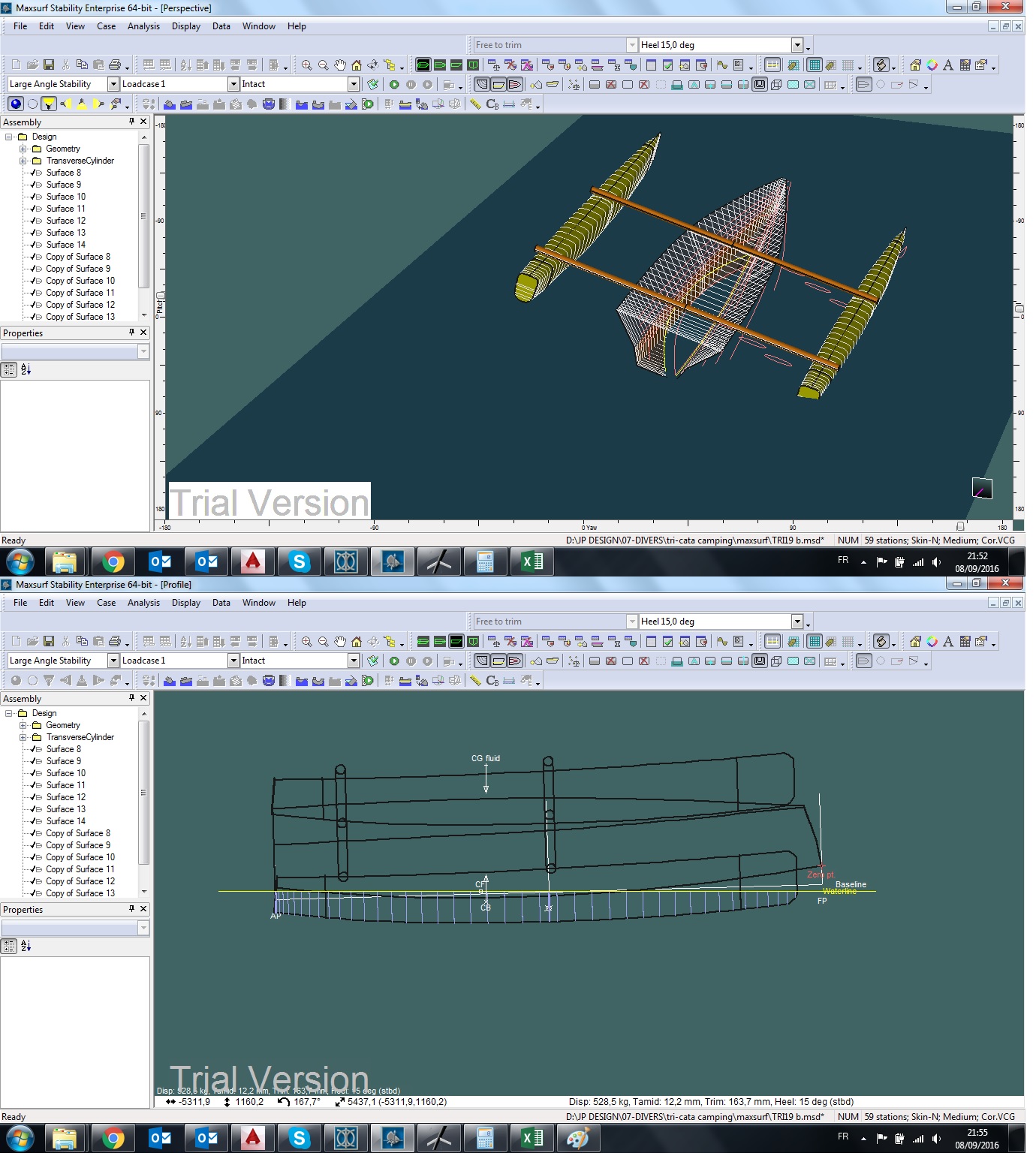Open Analysis menu in Perspective window

coord(143,26)
